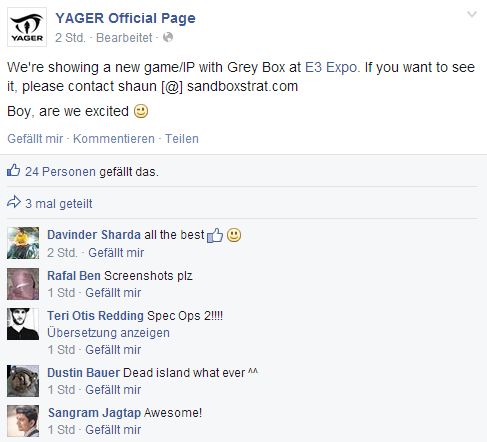Like Dustin Bauer's comment
Viewport: 487px width, 442px height.
pyautogui.click(x=113, y=390)
